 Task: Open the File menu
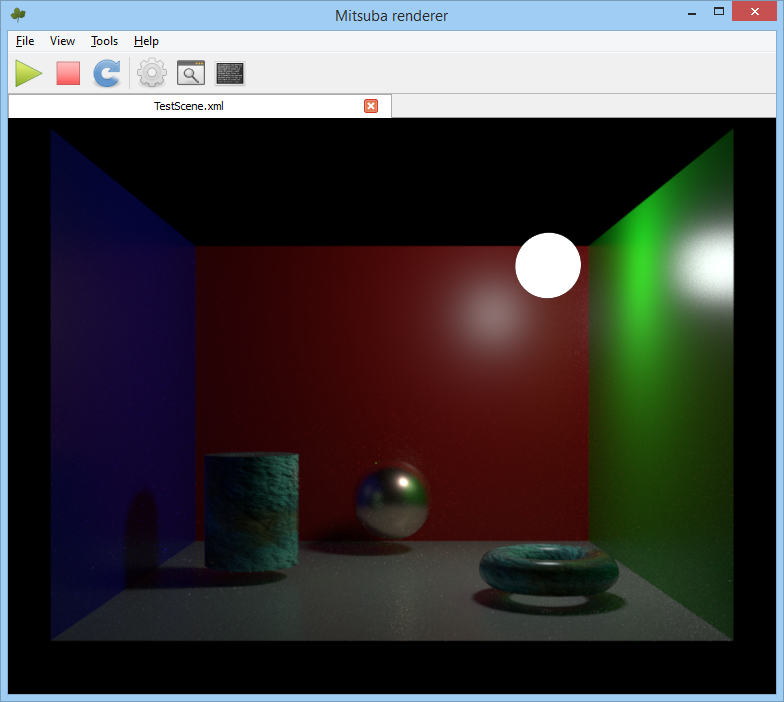(25, 41)
